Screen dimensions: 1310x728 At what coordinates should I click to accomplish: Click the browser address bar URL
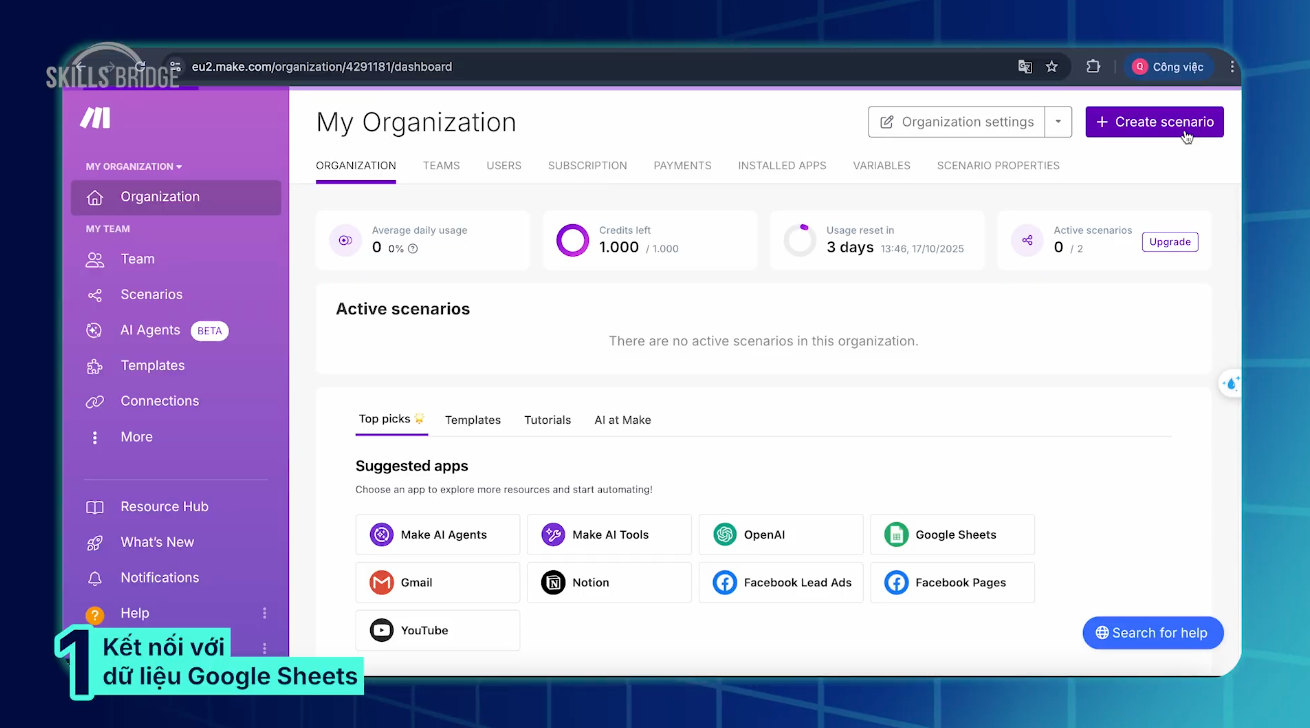(x=322, y=67)
